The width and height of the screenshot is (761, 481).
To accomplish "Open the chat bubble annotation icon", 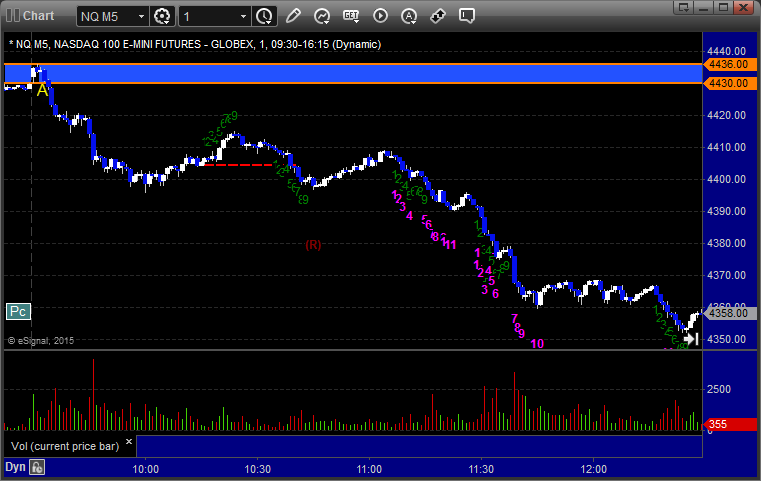I will click(x=467, y=16).
